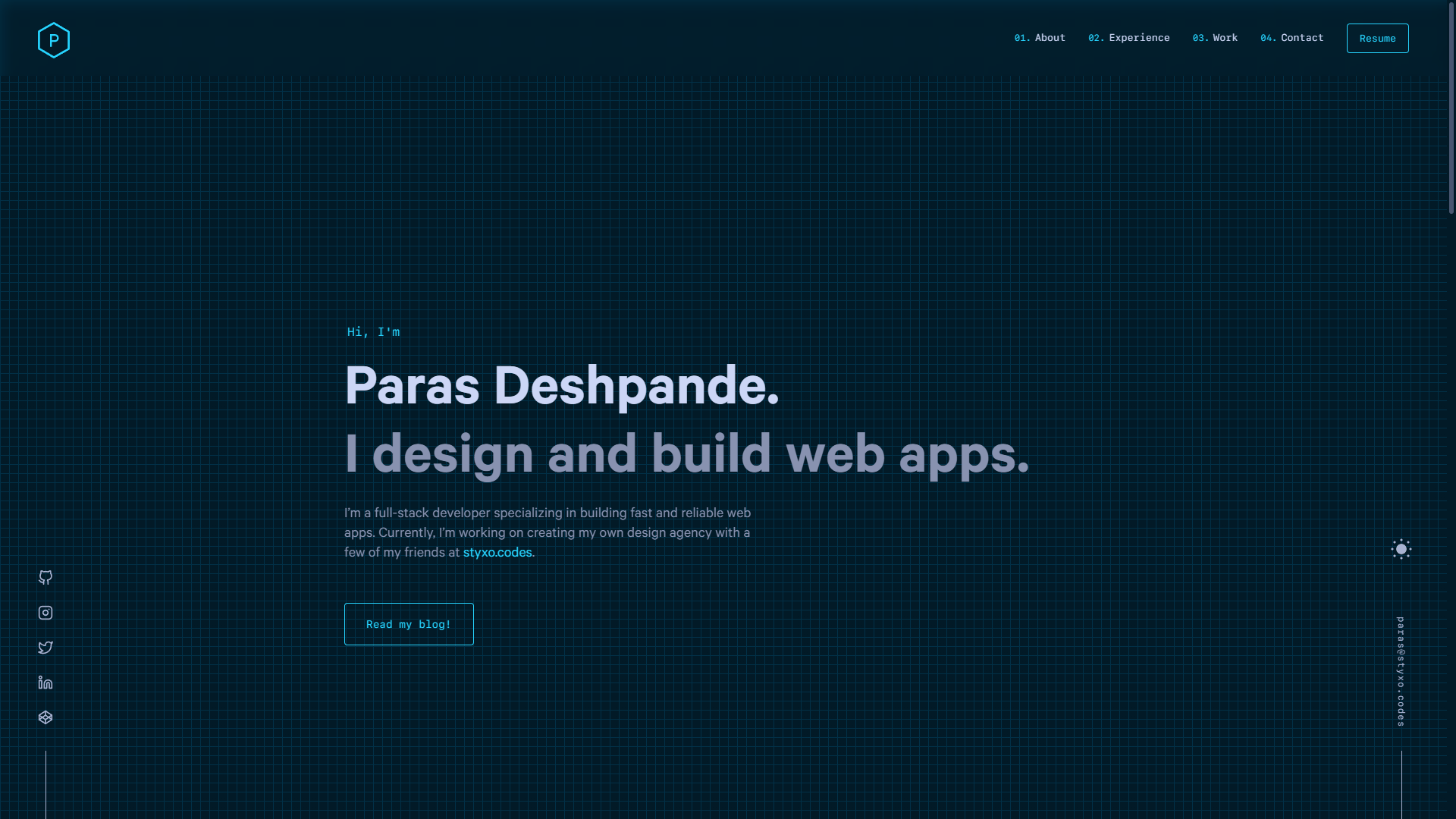The height and width of the screenshot is (819, 1456).
Task: Click the CodePen icon
Action: pos(45,717)
